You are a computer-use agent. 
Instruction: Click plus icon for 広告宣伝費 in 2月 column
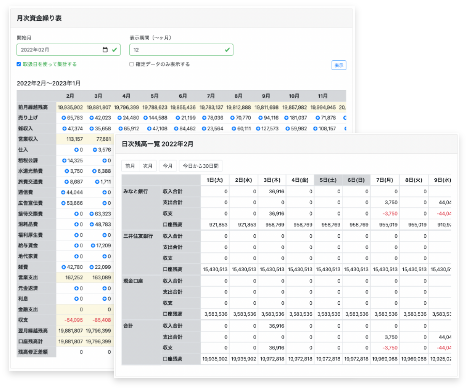coord(63,203)
